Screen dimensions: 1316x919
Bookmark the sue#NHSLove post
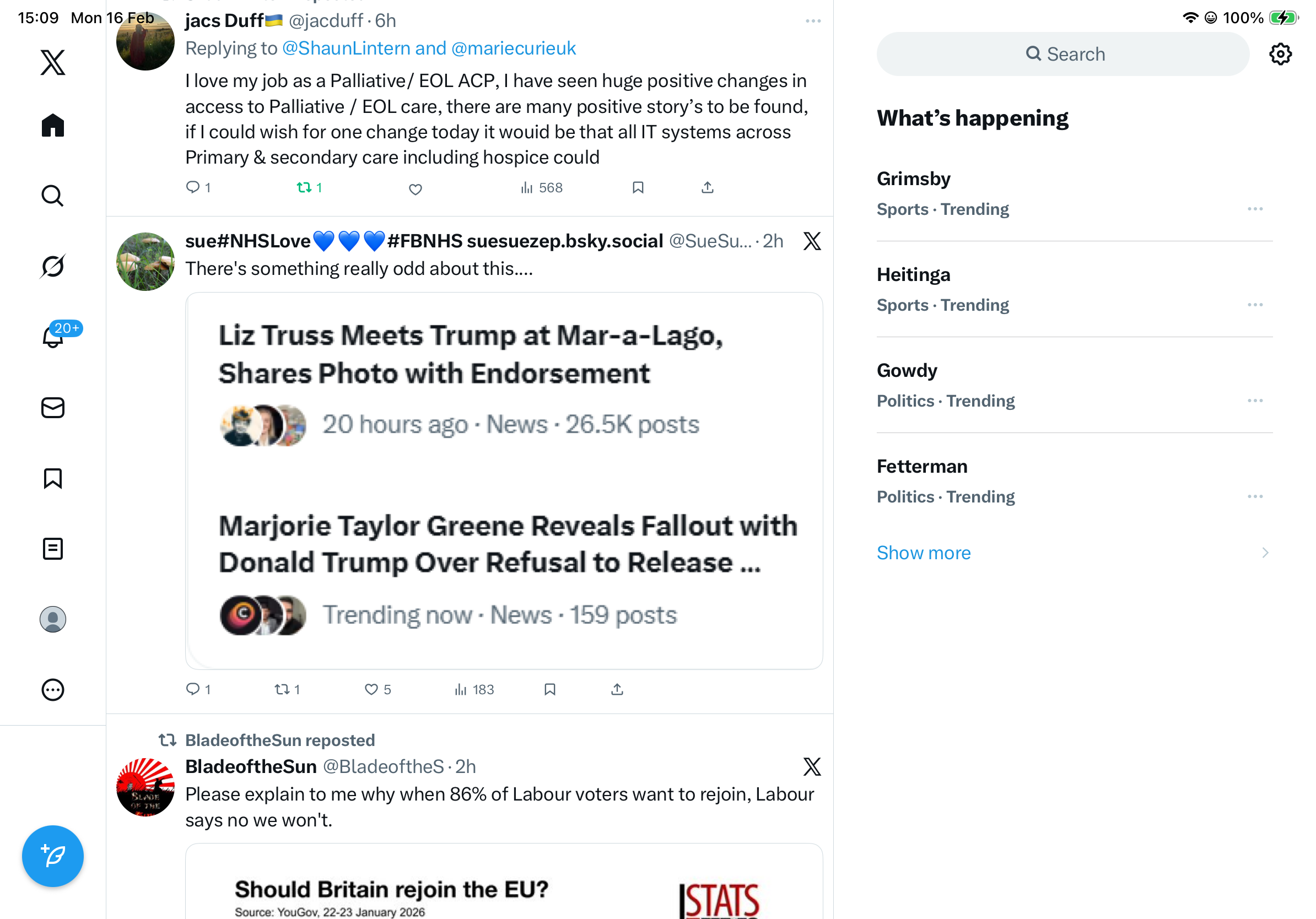pyautogui.click(x=549, y=689)
